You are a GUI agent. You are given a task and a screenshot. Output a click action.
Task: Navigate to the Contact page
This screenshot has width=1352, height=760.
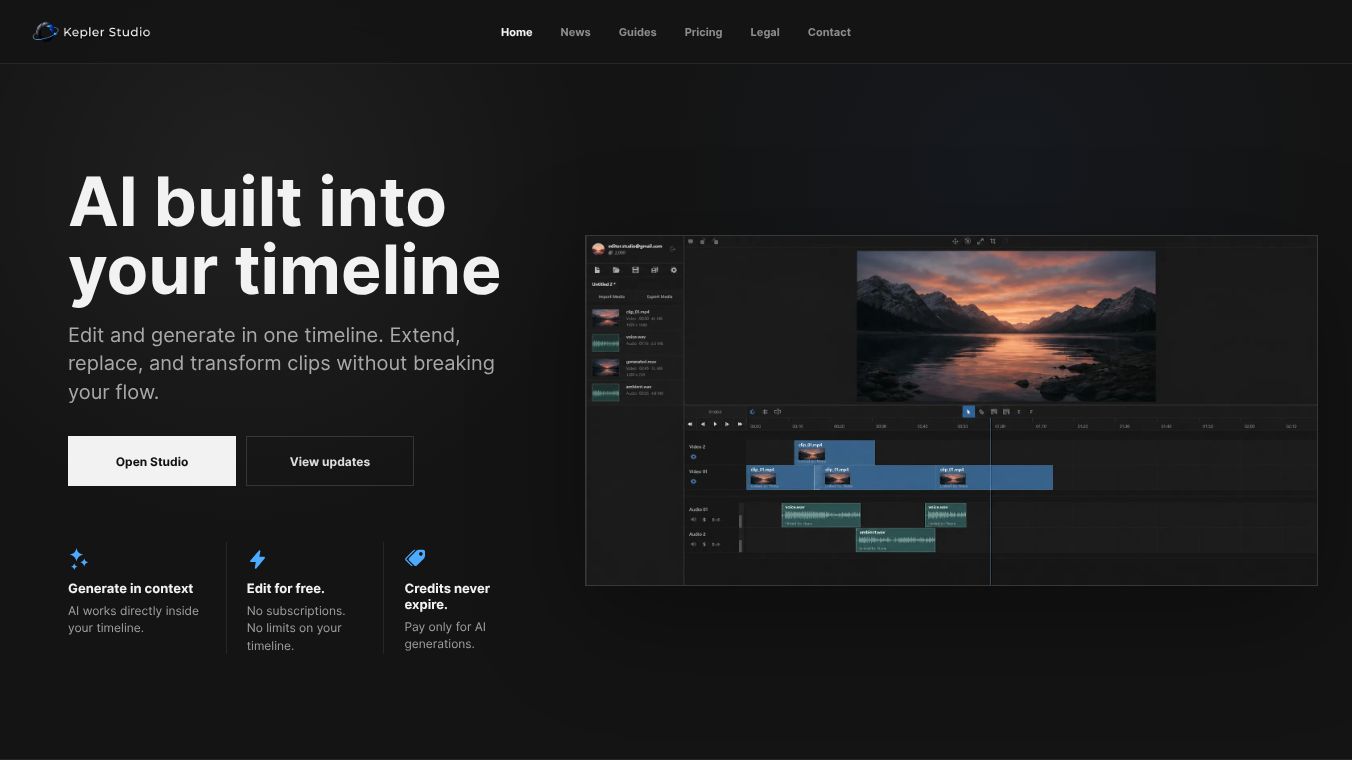[x=829, y=32]
